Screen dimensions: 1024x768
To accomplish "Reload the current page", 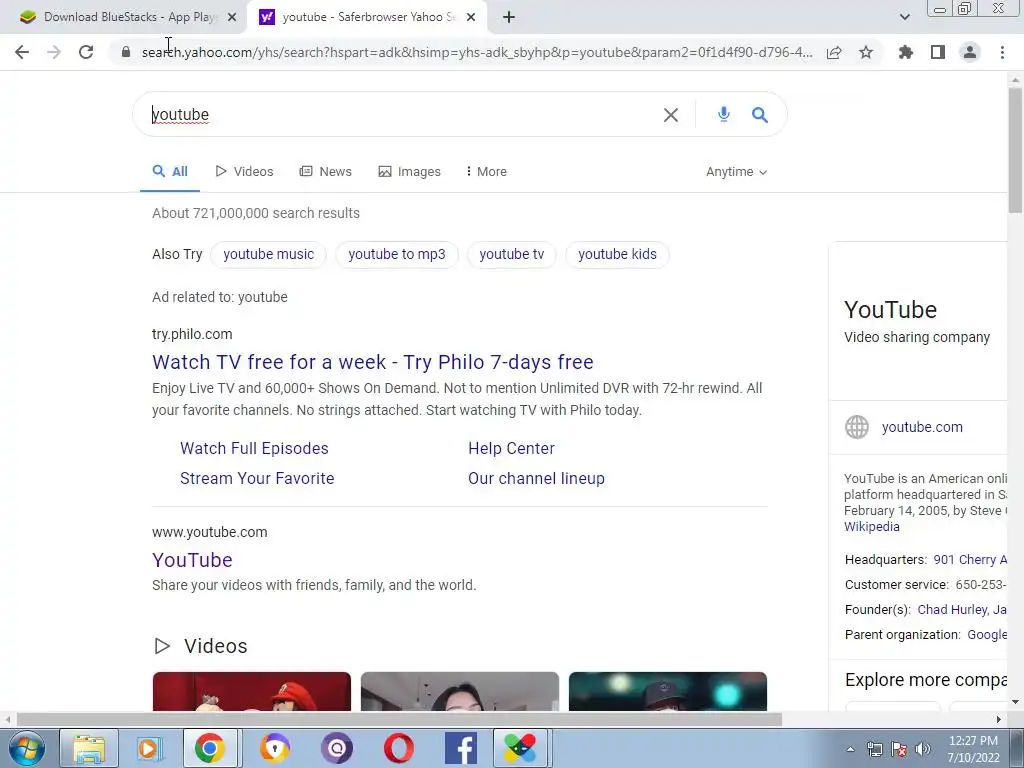I will pos(86,52).
